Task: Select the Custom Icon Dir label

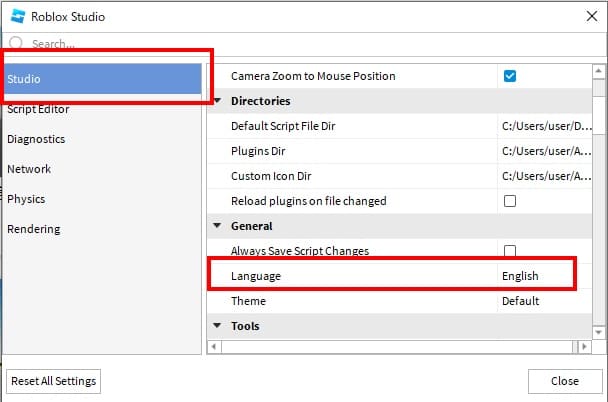Action: click(271, 176)
